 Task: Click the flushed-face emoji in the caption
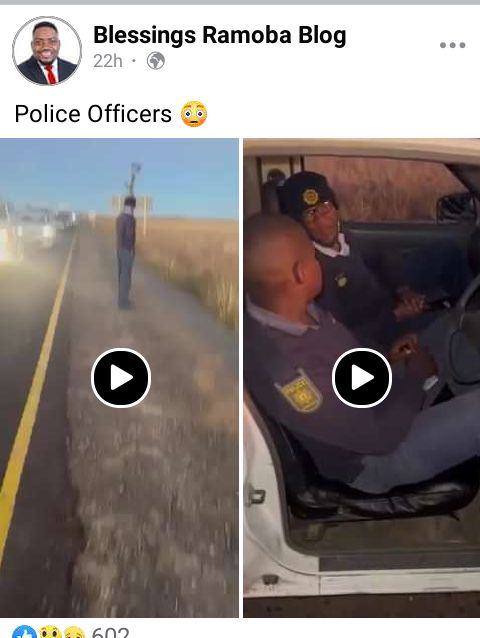coord(194,114)
